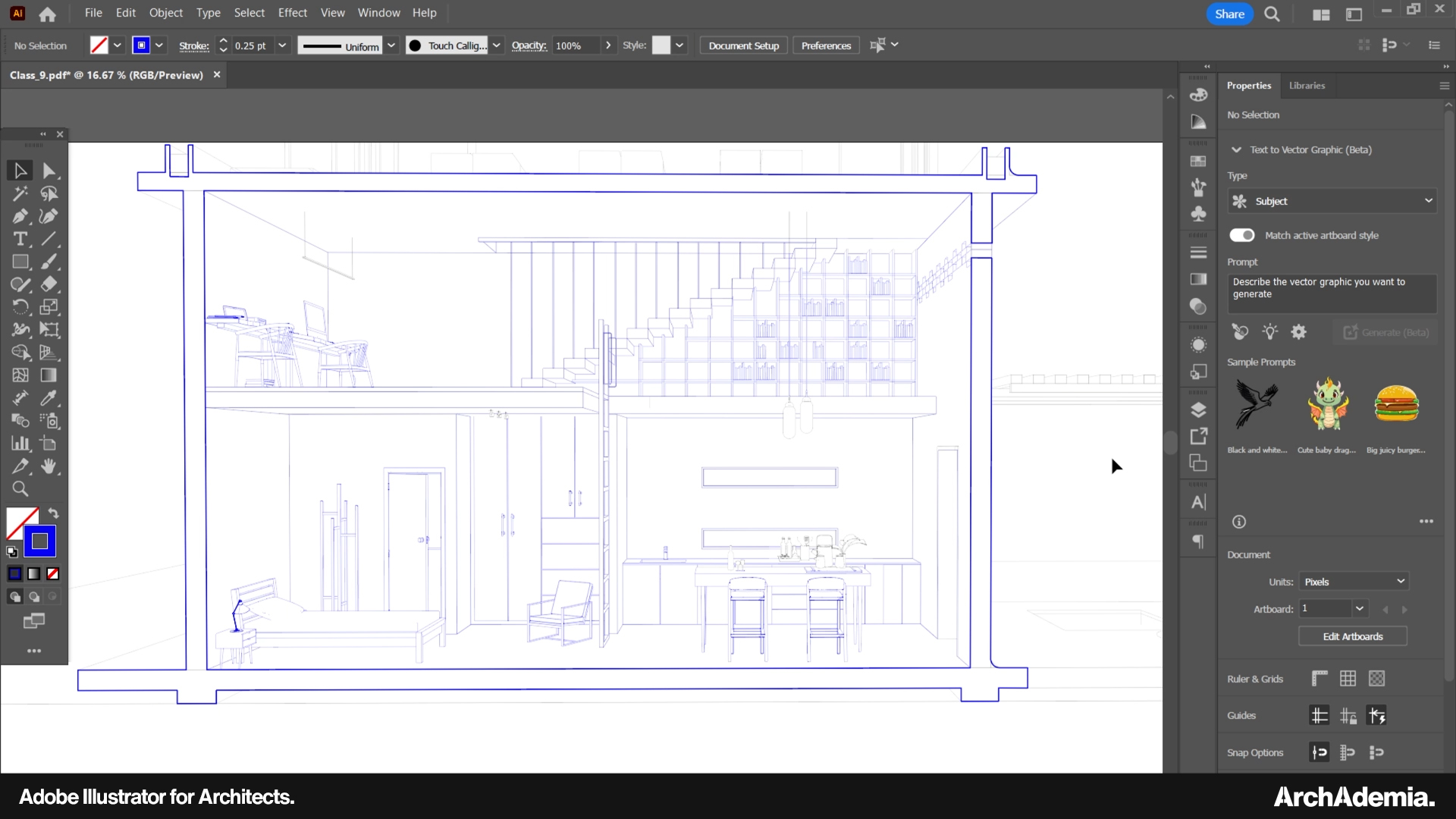Select the Pen tool
Screen dimensions: 1456x819
(20, 216)
